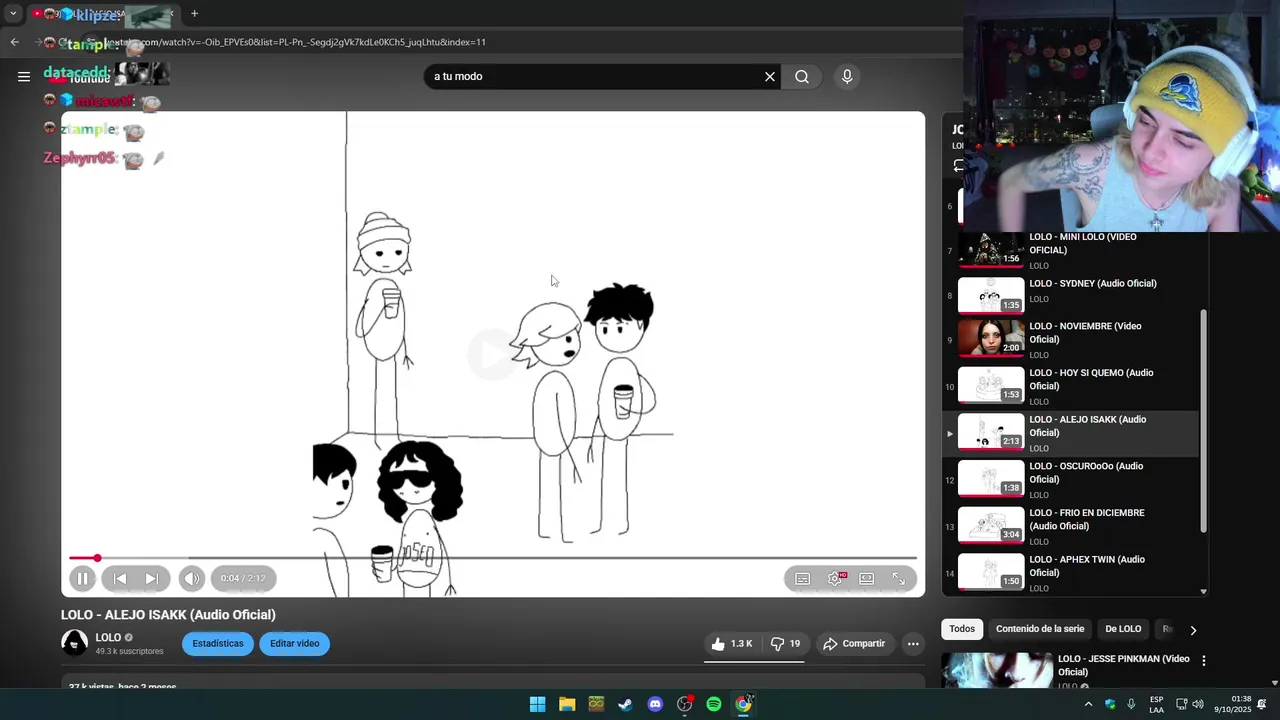The width and height of the screenshot is (1280, 720).
Task: Open a new browser tab
Action: pyautogui.click(x=194, y=14)
